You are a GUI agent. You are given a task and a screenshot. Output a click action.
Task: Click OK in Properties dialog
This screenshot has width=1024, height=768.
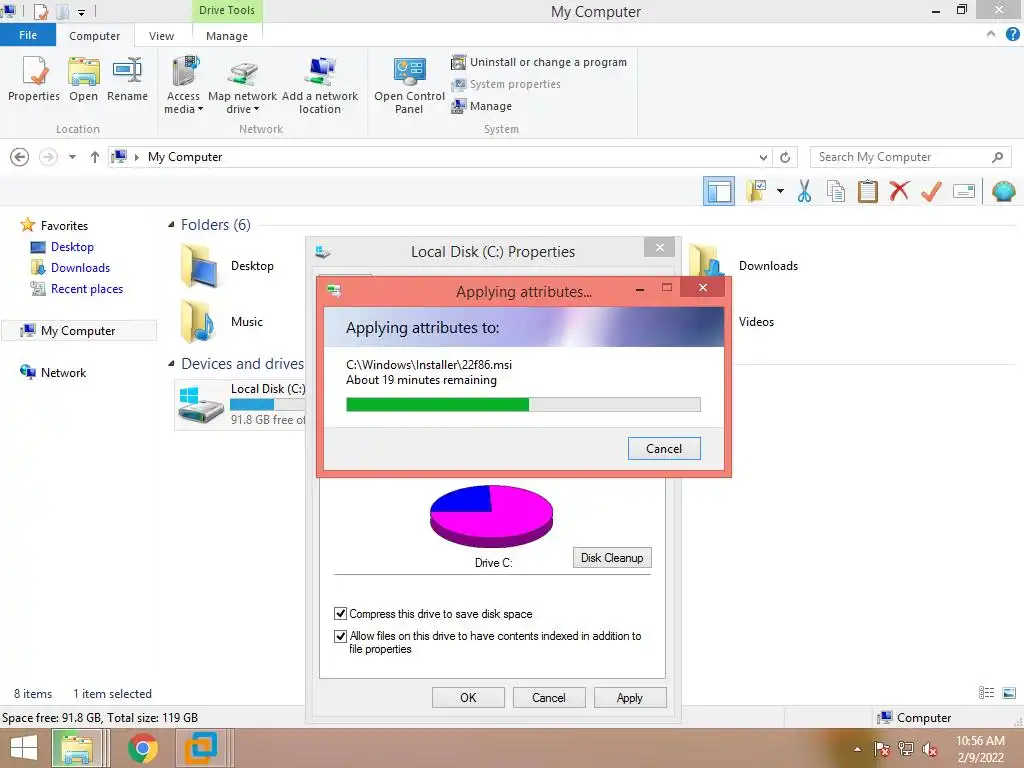(x=468, y=697)
